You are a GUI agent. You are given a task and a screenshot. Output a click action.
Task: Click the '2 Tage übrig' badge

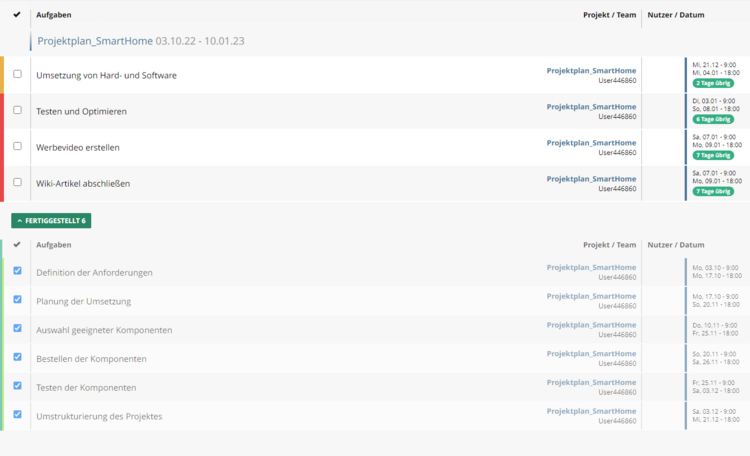[x=712, y=83]
